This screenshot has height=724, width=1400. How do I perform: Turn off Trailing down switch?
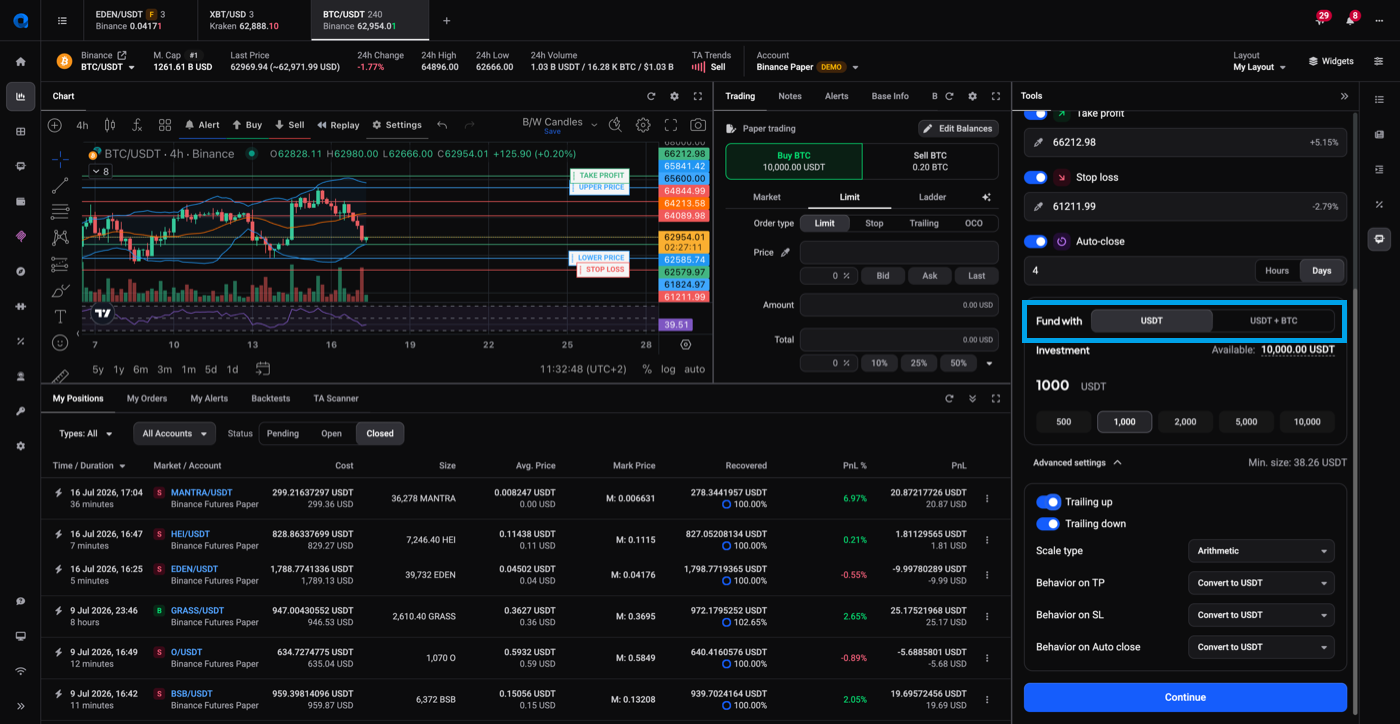click(x=1048, y=524)
